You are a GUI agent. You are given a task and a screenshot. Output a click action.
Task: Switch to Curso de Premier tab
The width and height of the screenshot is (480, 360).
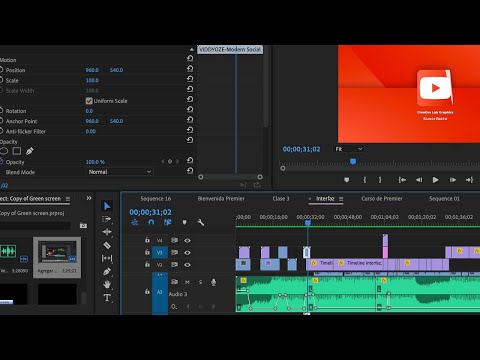coord(382,199)
